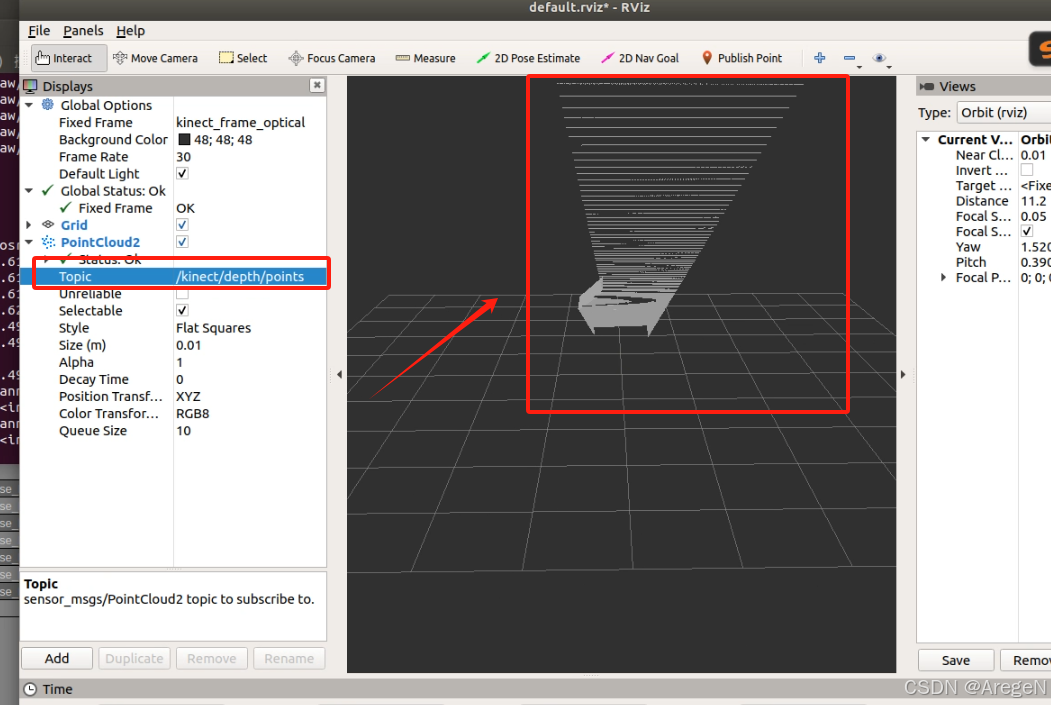
Task: Click the Remove display button
Action: 212,658
